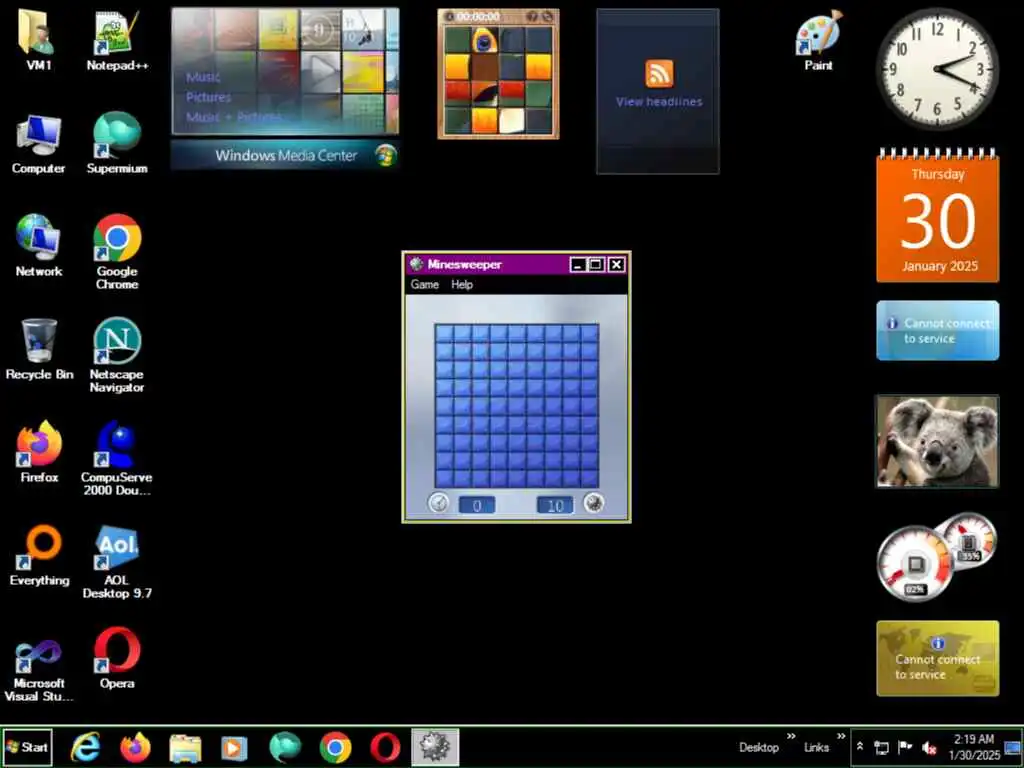Minimize the Minesweeper window
The image size is (1024, 768).
click(x=577, y=264)
